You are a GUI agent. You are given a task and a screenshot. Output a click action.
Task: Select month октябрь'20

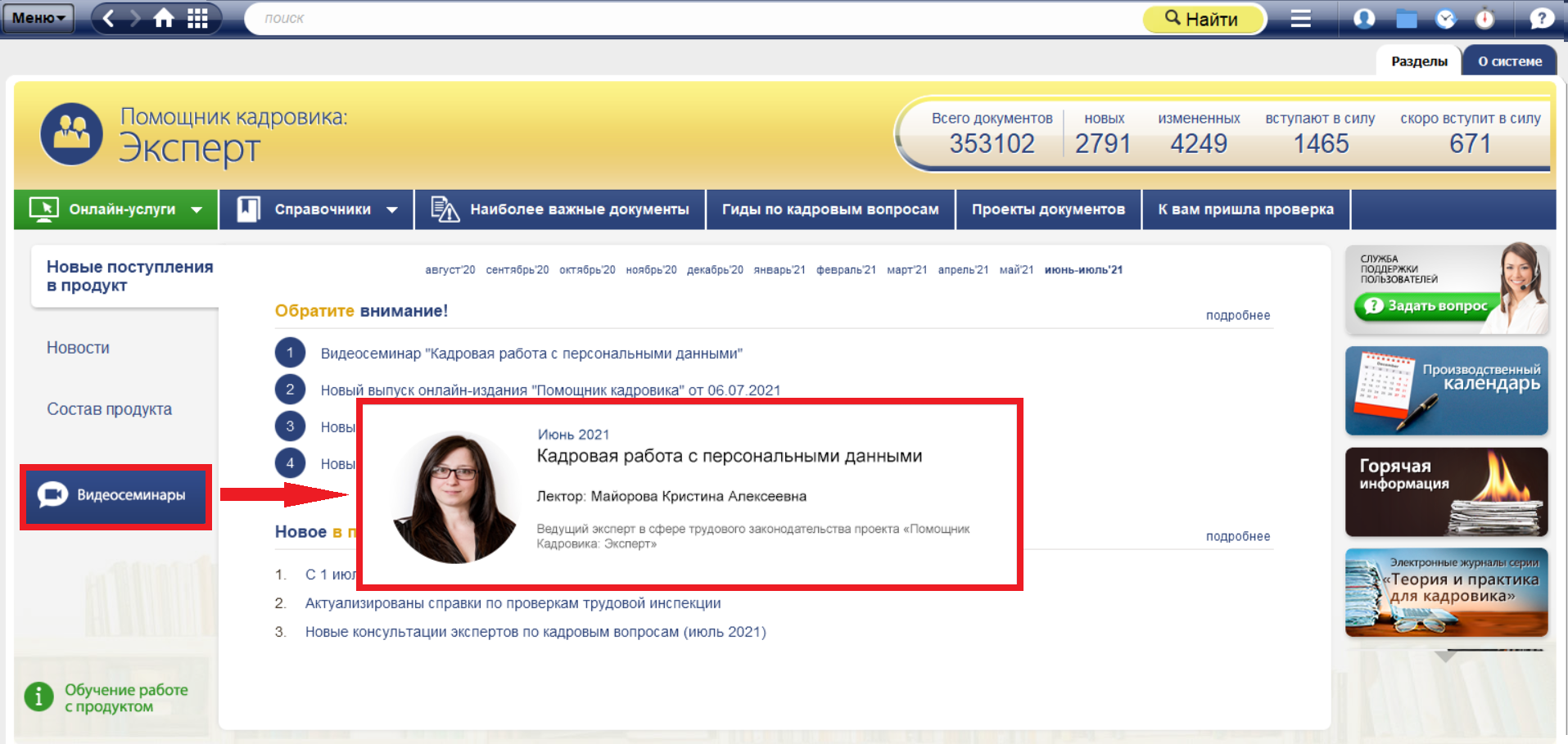click(x=587, y=270)
